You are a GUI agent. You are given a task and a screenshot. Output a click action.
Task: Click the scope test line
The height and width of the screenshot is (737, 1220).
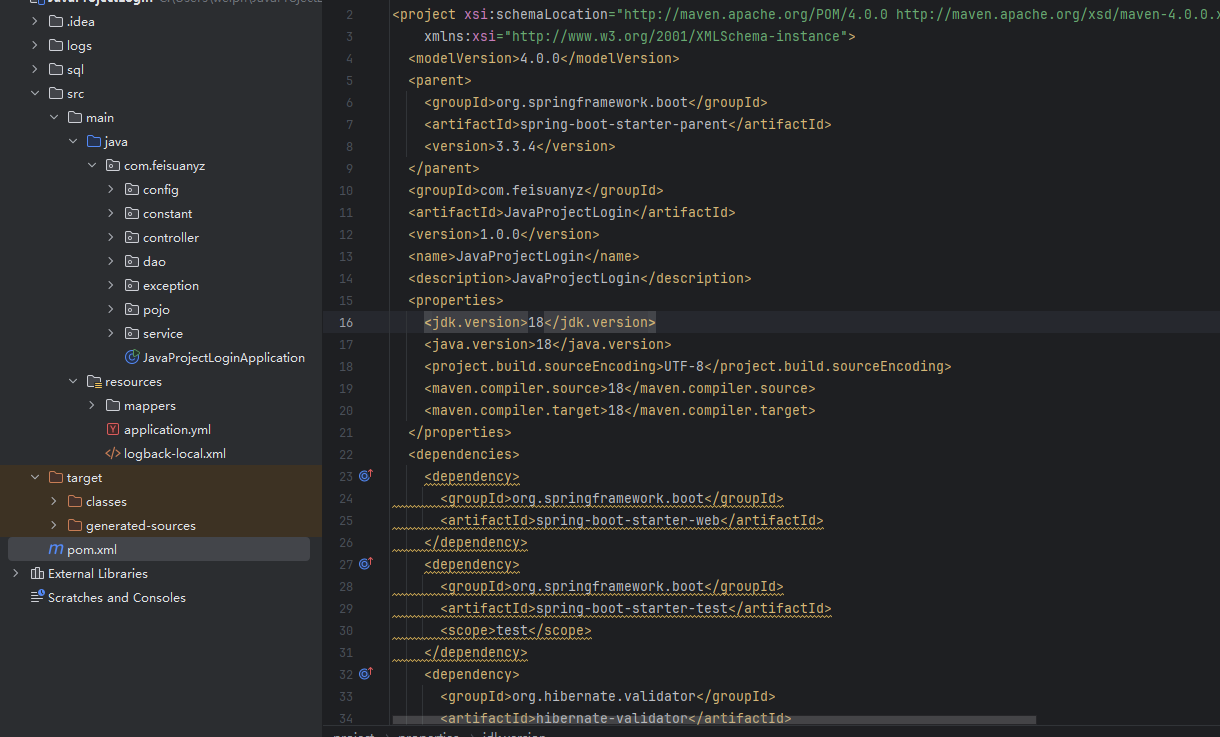pos(516,630)
